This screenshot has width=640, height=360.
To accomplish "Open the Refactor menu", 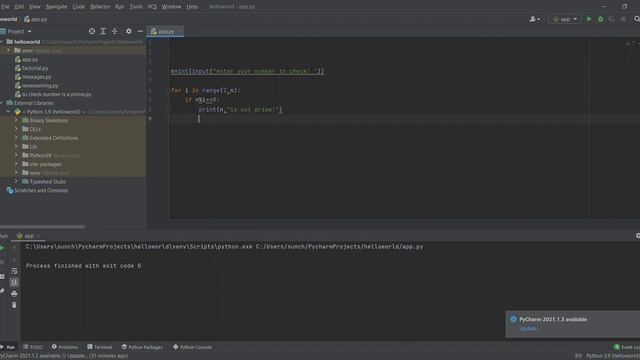I will pos(100,7).
